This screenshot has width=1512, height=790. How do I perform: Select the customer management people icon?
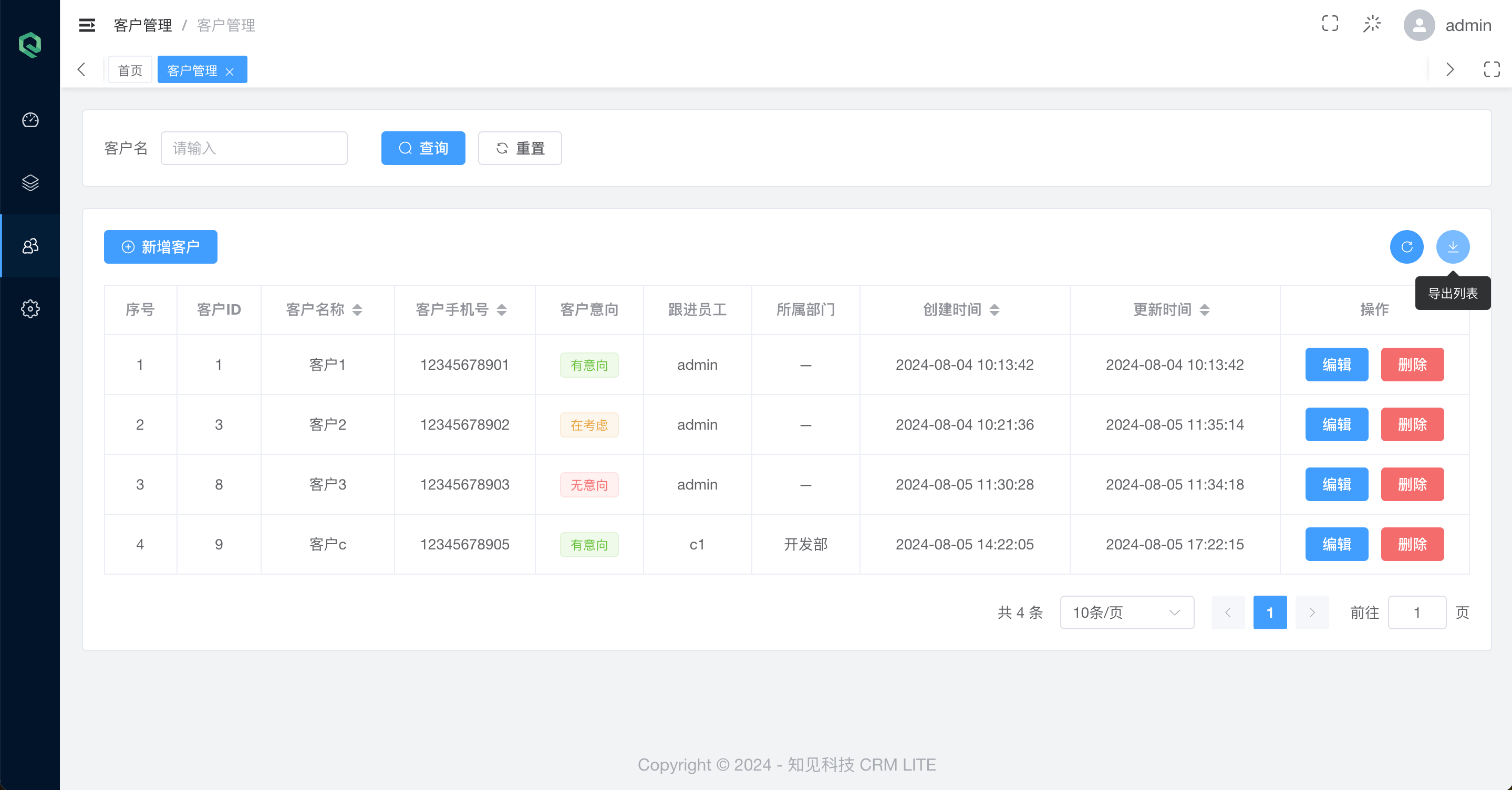30,245
